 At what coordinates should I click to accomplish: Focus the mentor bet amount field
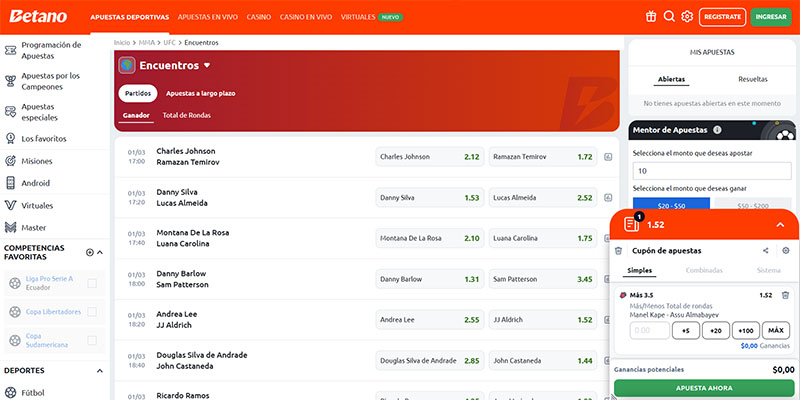(712, 171)
